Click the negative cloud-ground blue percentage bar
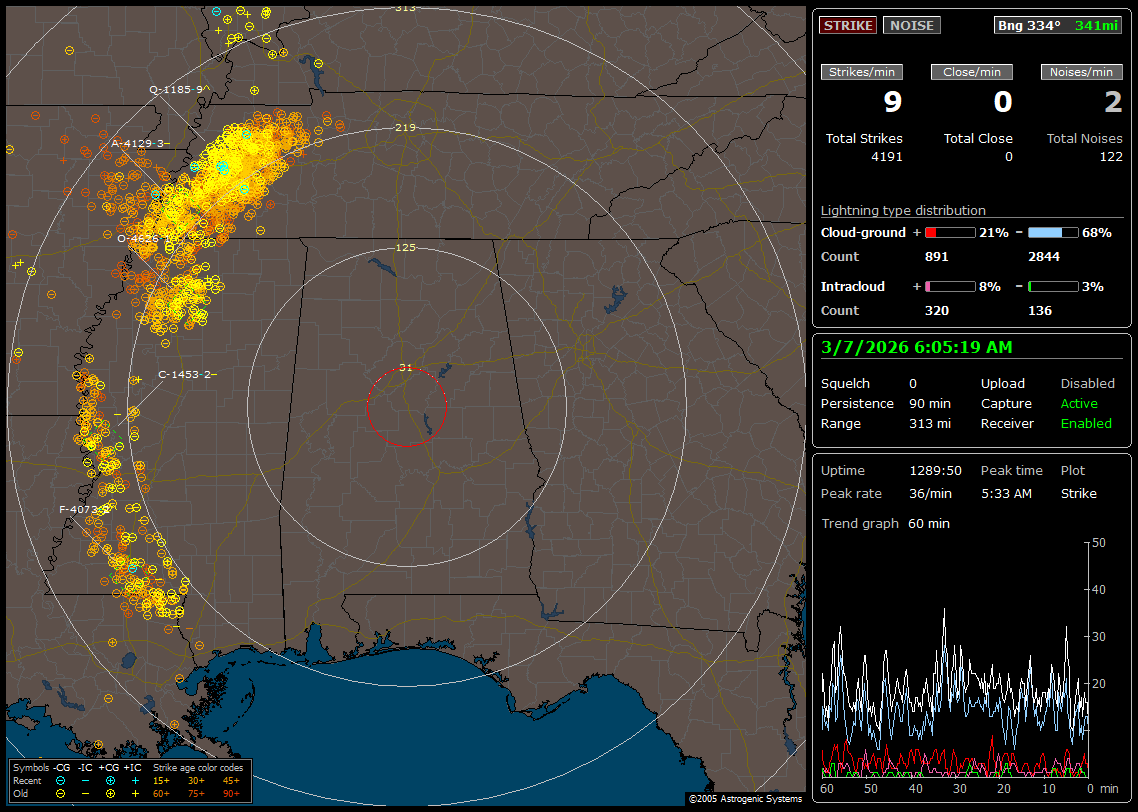 pos(1052,232)
